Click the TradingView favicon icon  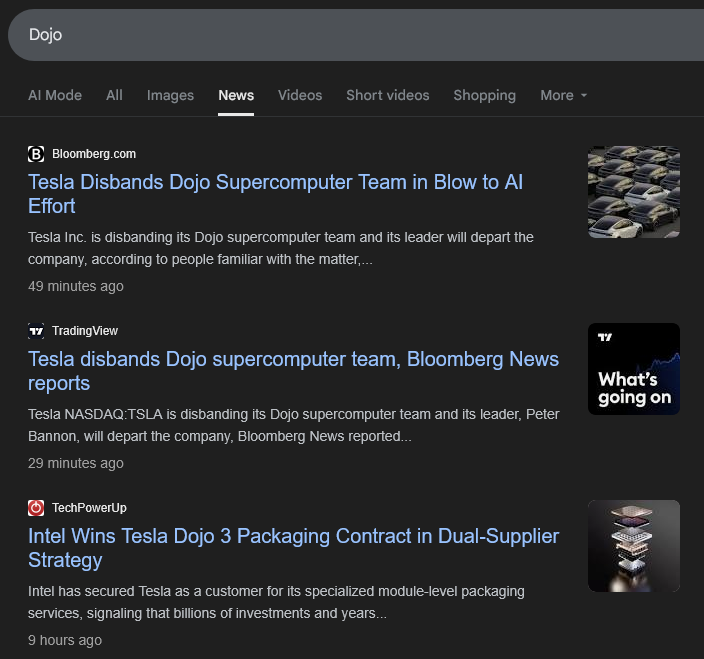point(36,331)
